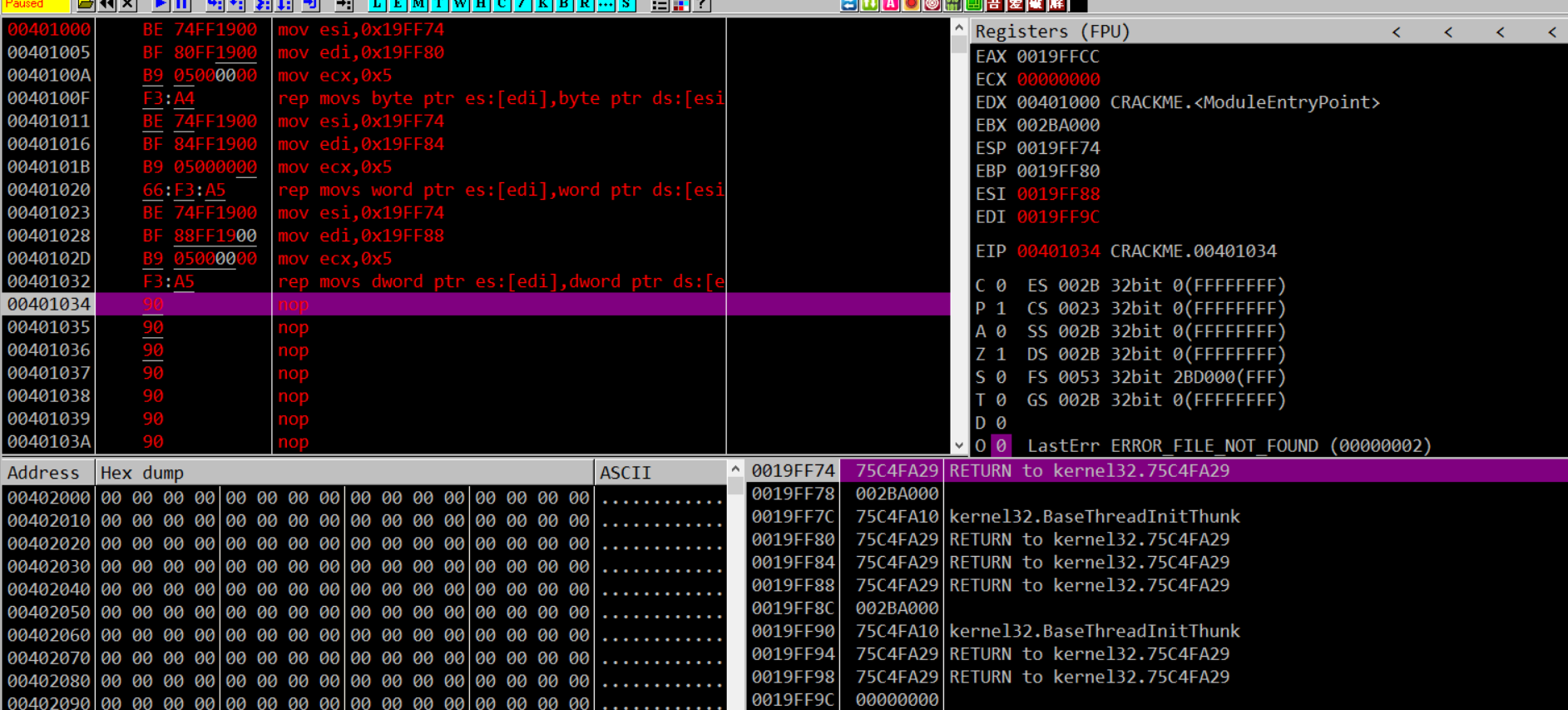Screen dimensions: 1568x710
Task: Select hex dump row at address 00402000
Action: (x=364, y=498)
